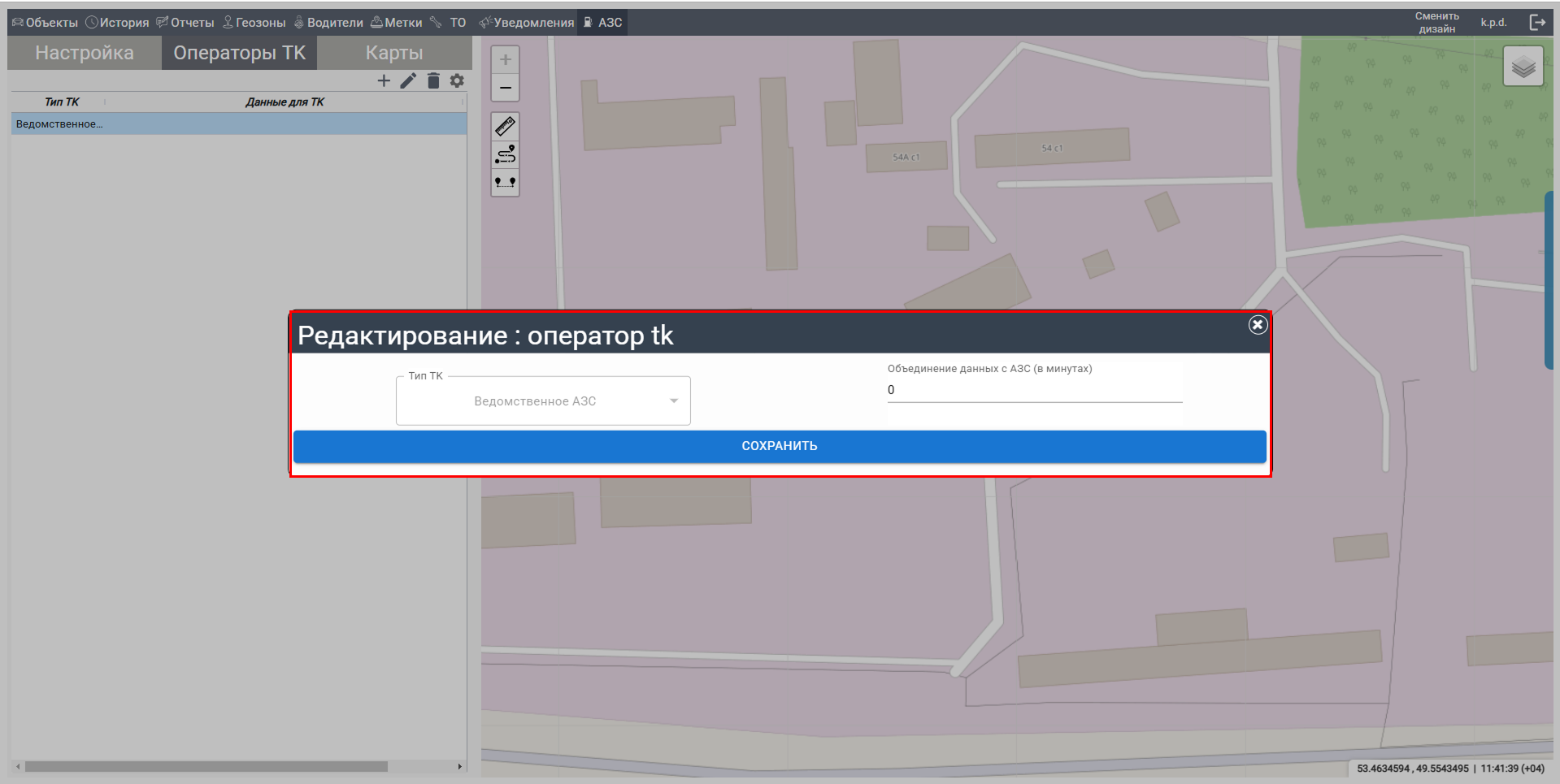Image resolution: width=1560 pixels, height=784 pixels.
Task: Open the gear settings icon in panel
Action: [x=457, y=80]
